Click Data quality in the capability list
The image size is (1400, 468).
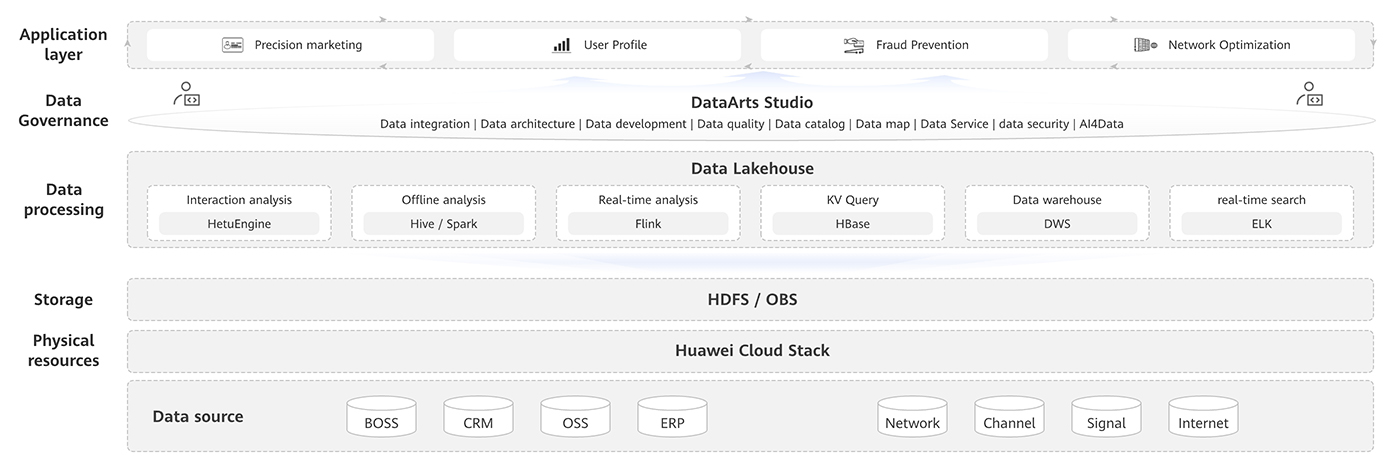(731, 124)
